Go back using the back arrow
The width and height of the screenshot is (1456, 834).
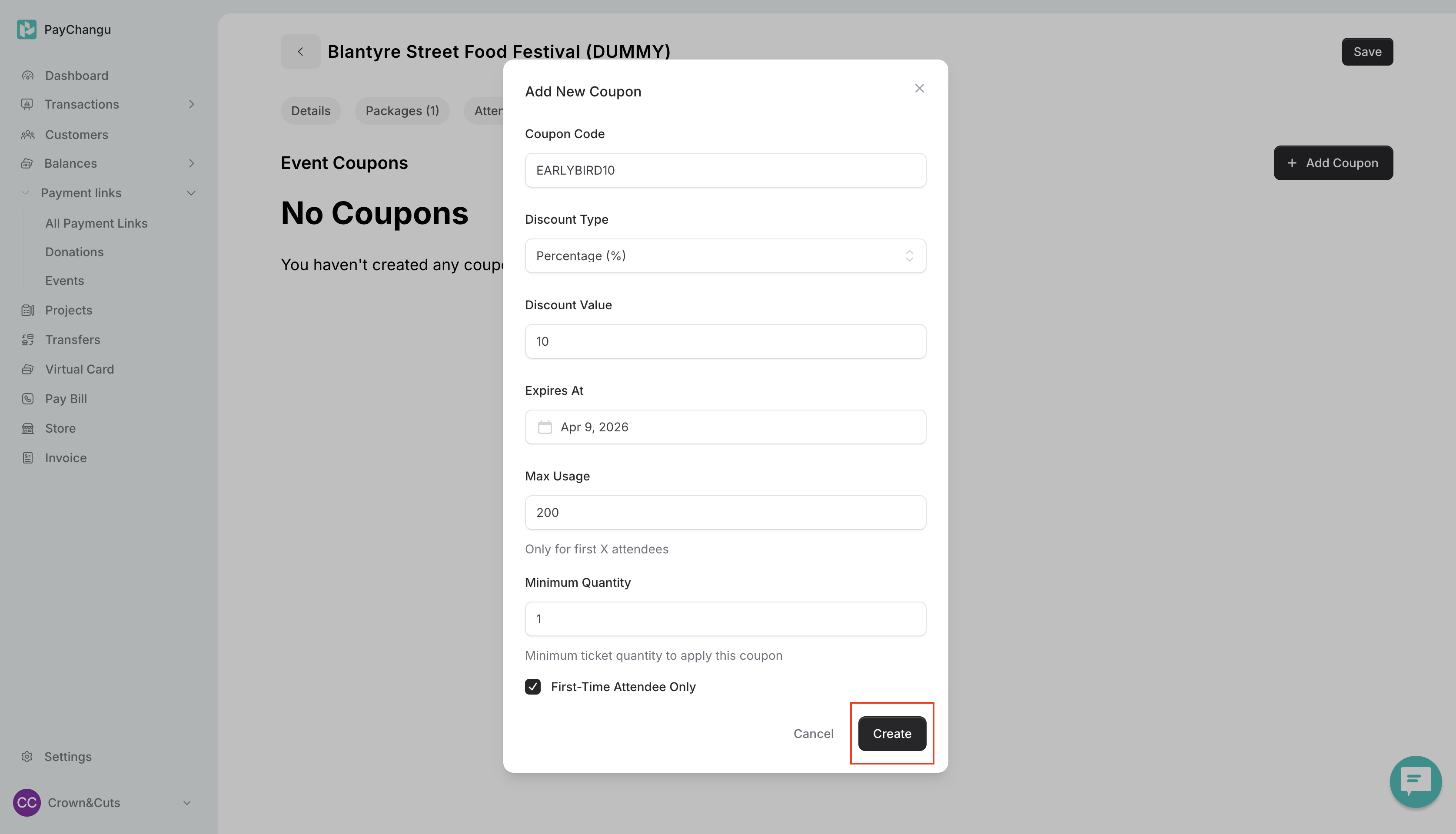(x=300, y=52)
